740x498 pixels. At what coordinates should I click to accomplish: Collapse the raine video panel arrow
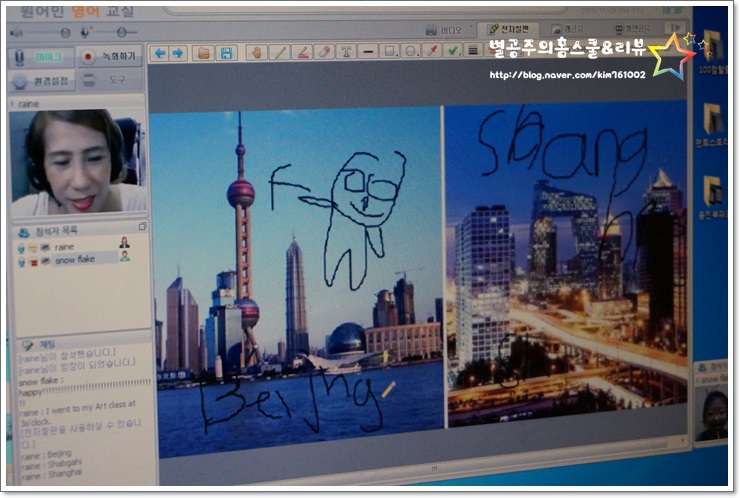coord(13,104)
